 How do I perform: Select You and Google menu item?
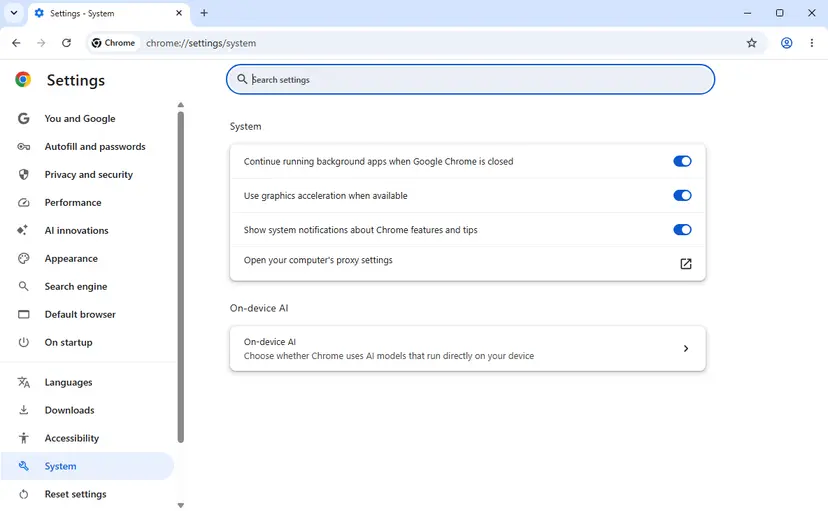(x=87, y=119)
